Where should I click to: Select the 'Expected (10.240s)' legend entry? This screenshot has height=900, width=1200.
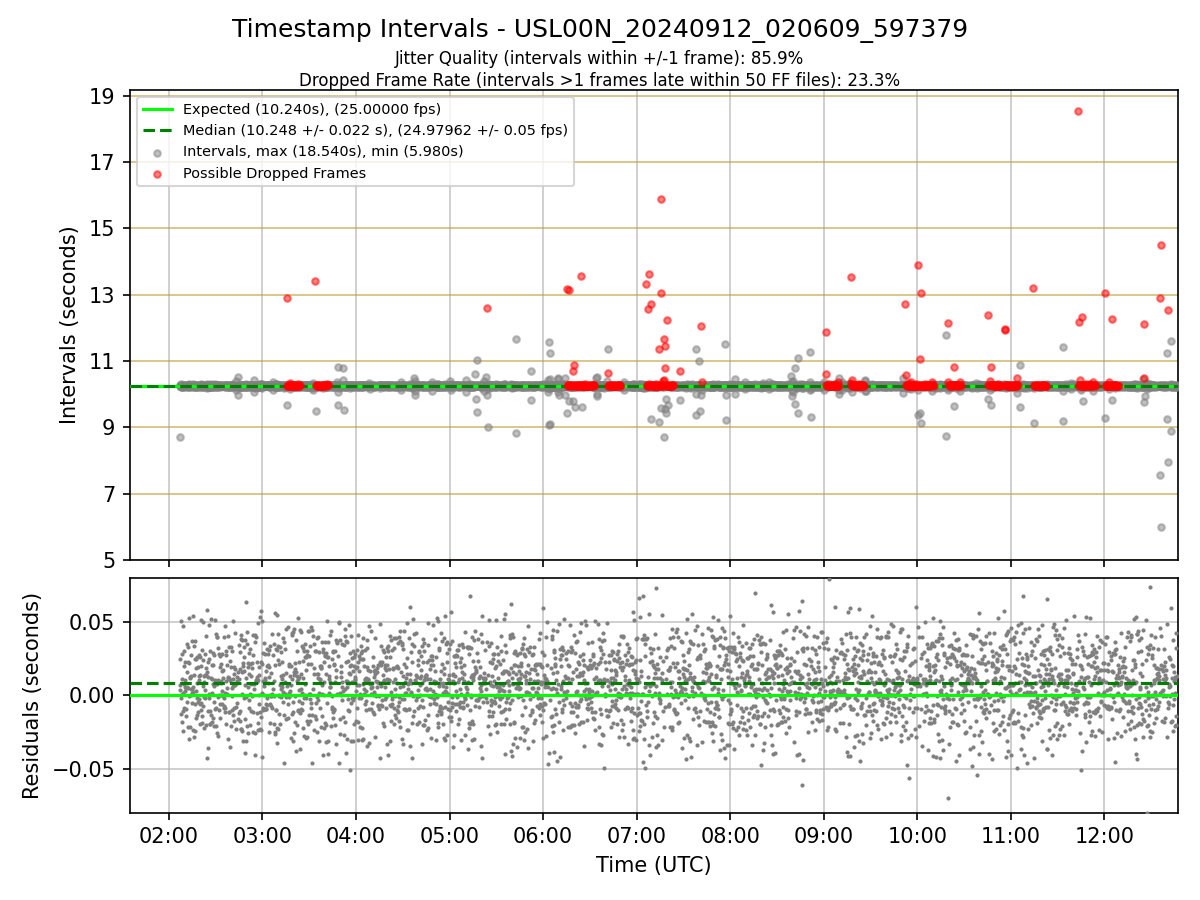pyautogui.click(x=291, y=109)
